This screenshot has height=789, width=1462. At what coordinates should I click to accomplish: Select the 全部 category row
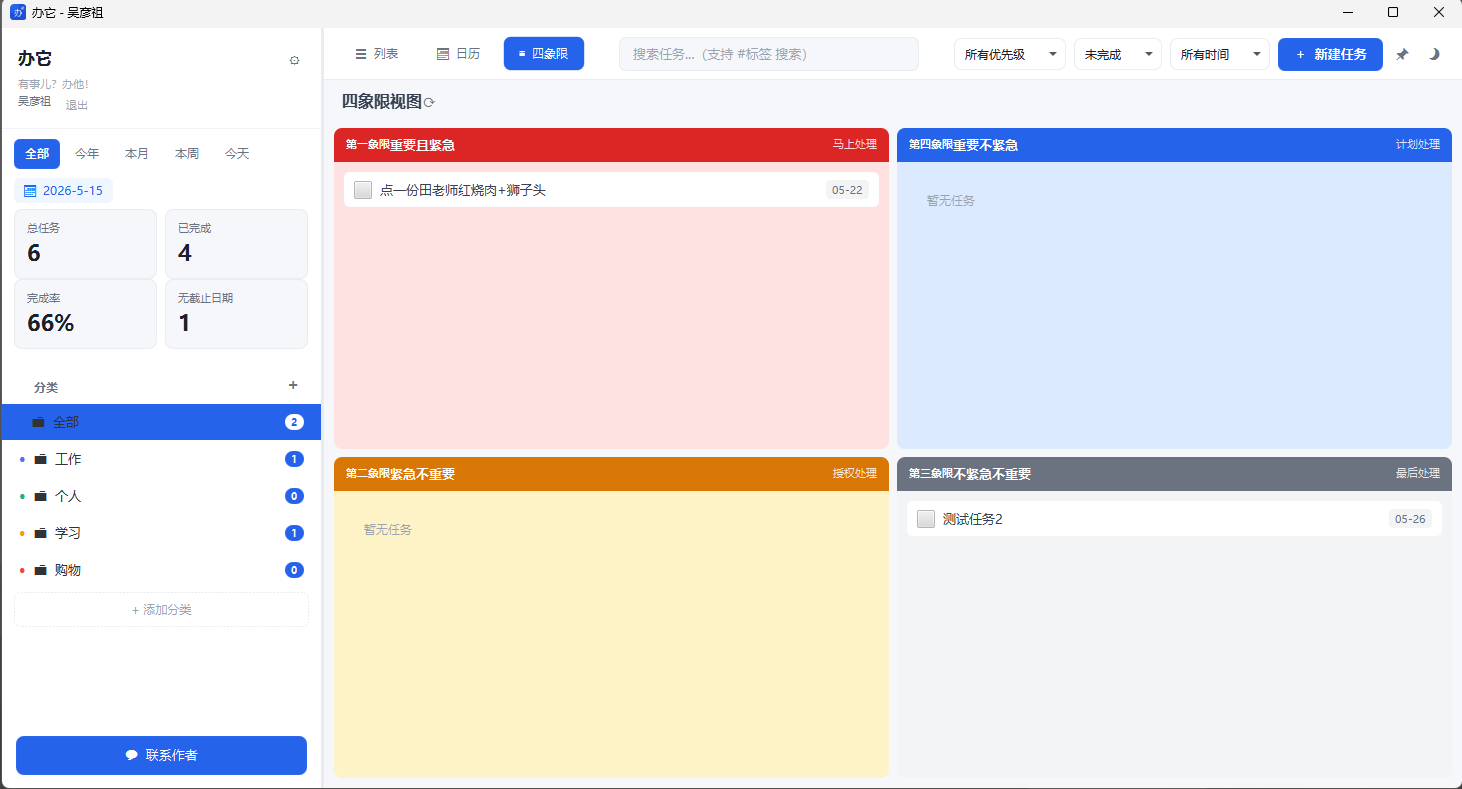pos(161,422)
